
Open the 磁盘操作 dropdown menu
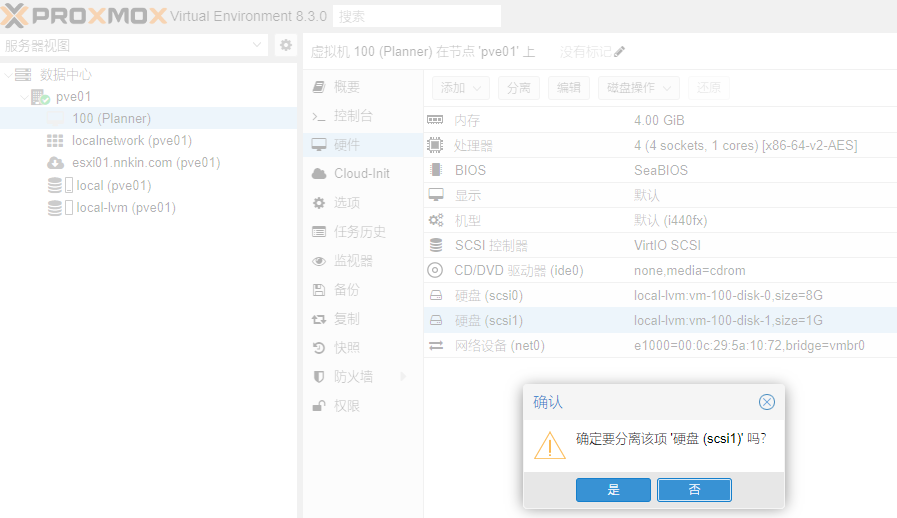[x=639, y=88]
